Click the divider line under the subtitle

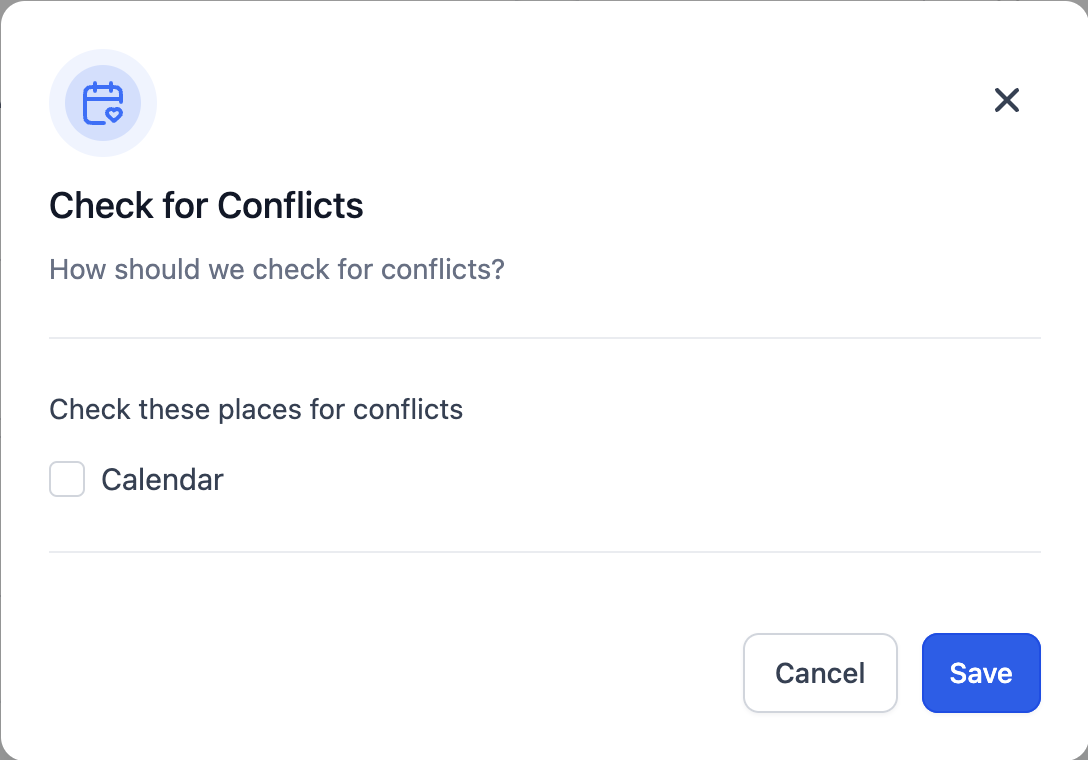click(545, 338)
